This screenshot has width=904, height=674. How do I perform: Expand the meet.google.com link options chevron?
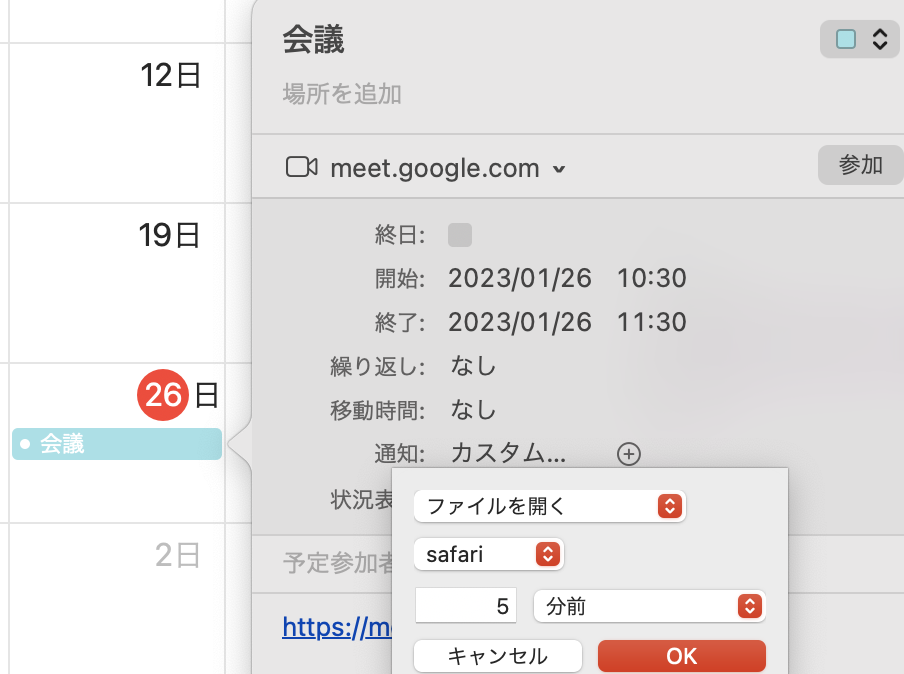pyautogui.click(x=560, y=169)
